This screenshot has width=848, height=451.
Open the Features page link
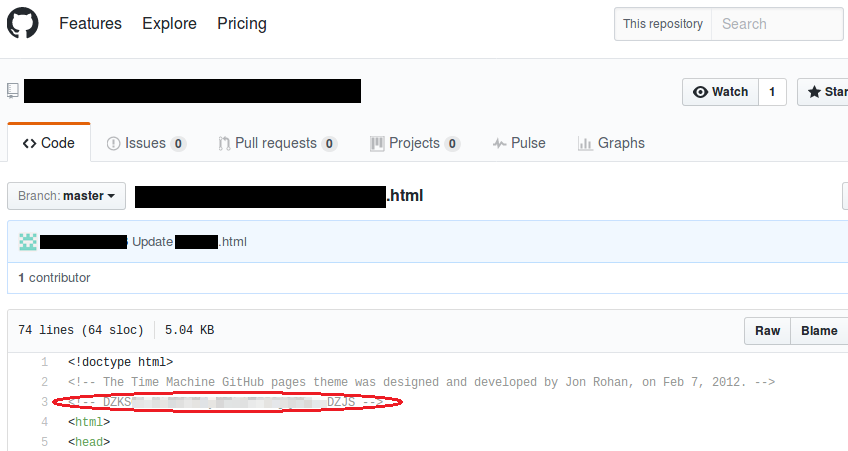click(90, 23)
